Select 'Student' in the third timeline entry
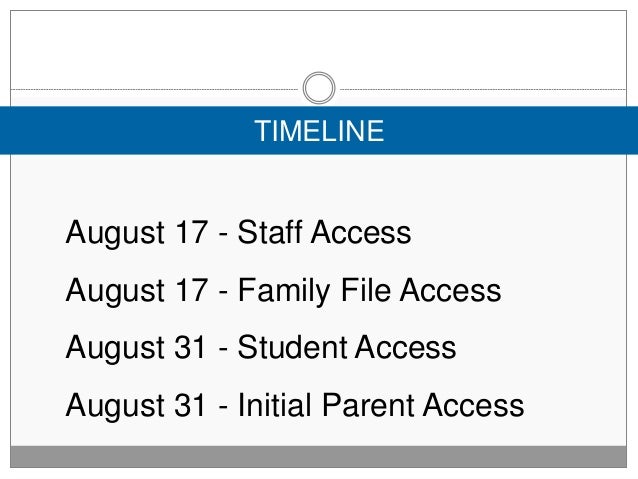The image size is (638, 479). coord(292,347)
